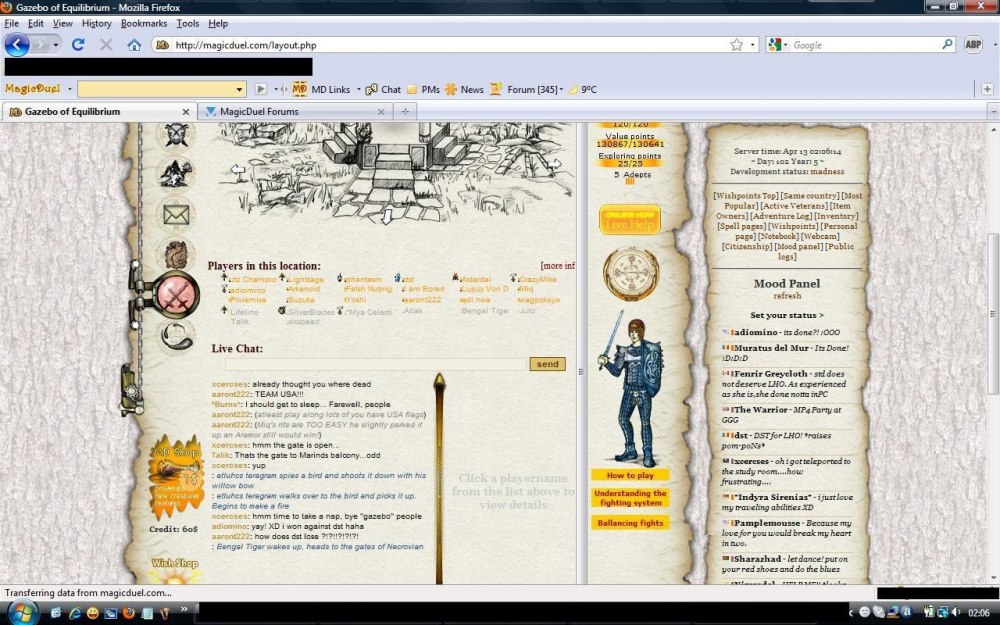Reload page with the refresh toolbar icon
1000x625 pixels.
[78, 45]
